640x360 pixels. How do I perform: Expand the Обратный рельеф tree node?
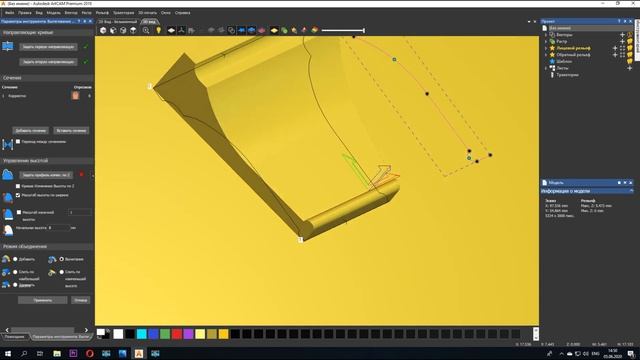coord(546,55)
